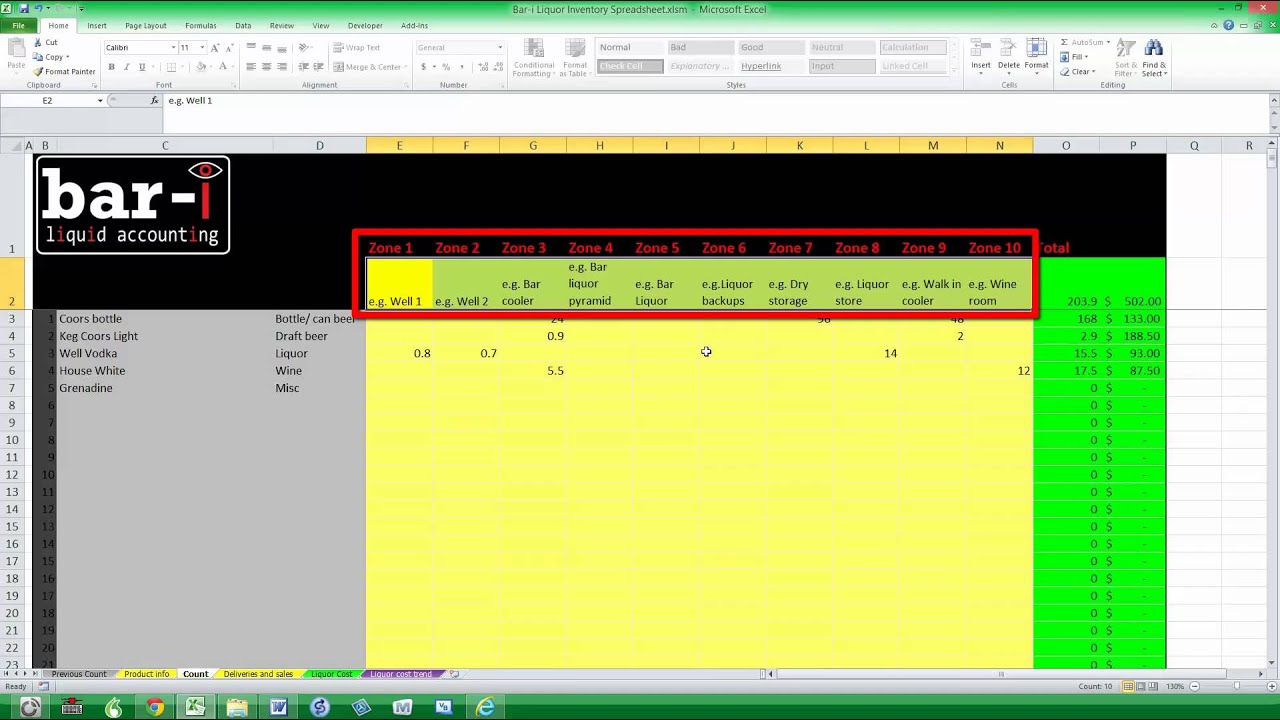
Task: Click the AutoSum sigma icon
Action: click(x=1065, y=43)
